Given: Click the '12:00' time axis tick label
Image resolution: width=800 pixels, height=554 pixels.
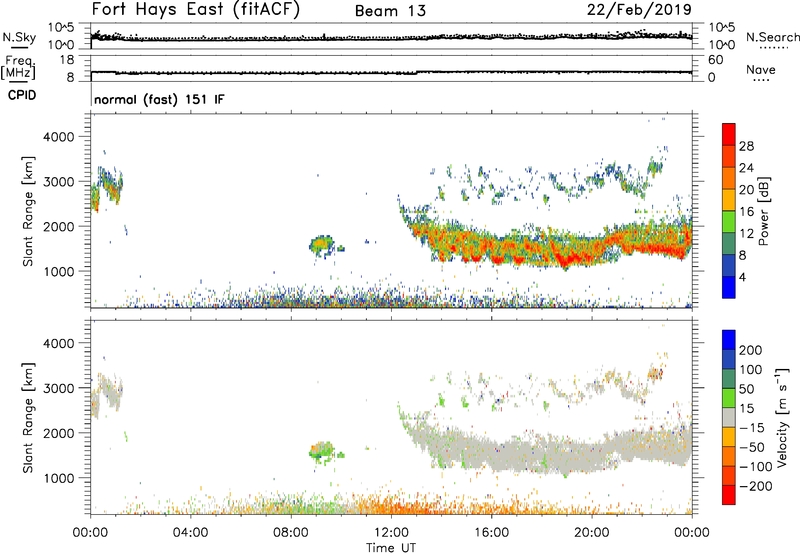Looking at the screenshot, I should coord(391,533).
